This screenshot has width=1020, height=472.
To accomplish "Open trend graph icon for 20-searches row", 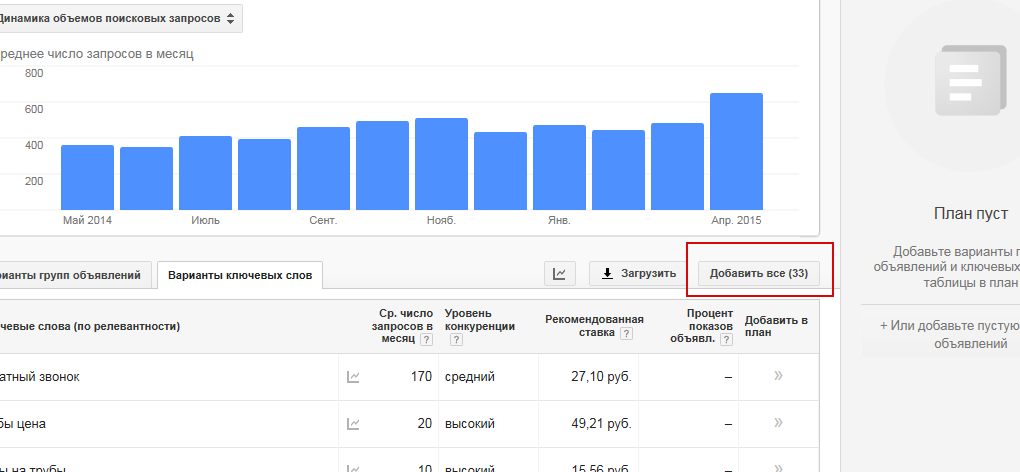I will 353,424.
